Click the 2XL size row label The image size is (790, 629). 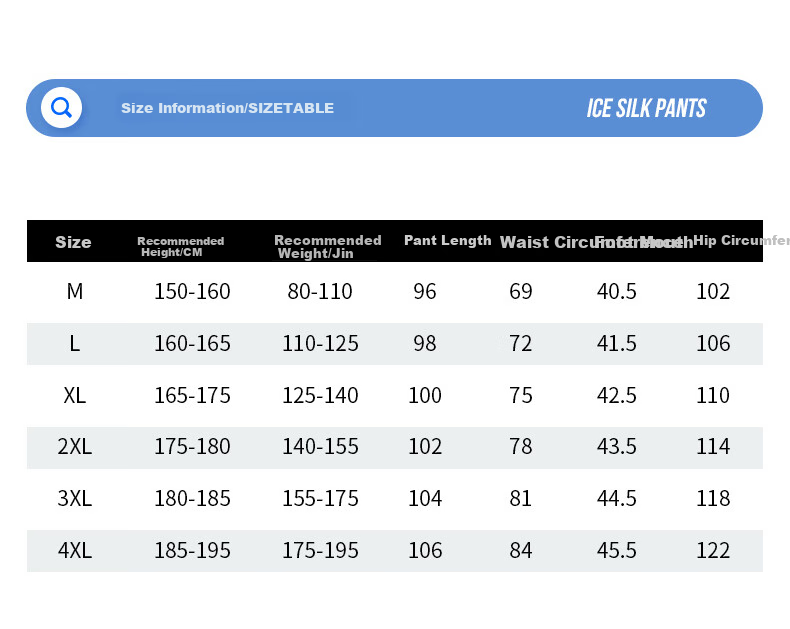coord(75,447)
